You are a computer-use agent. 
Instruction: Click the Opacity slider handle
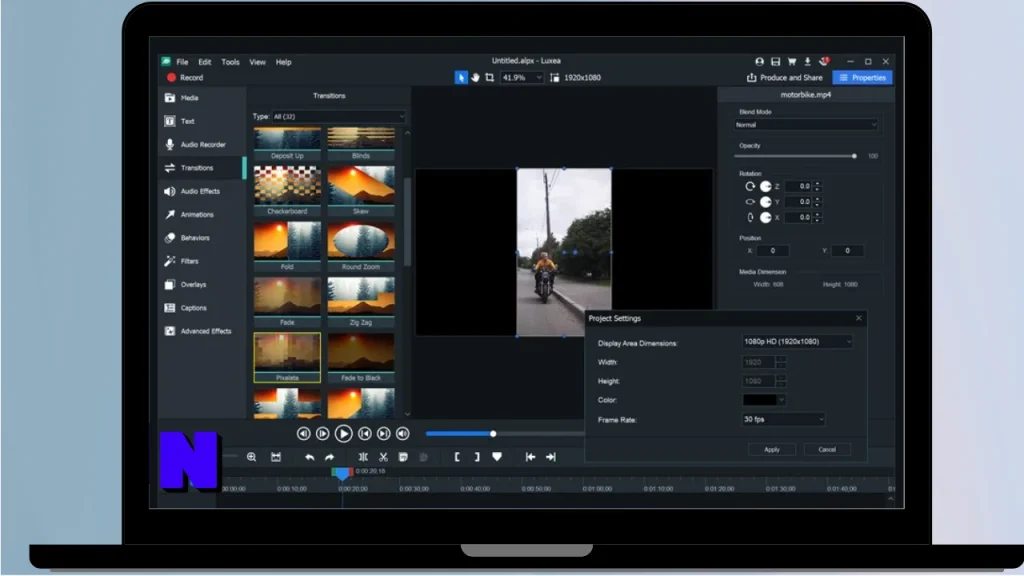854,156
